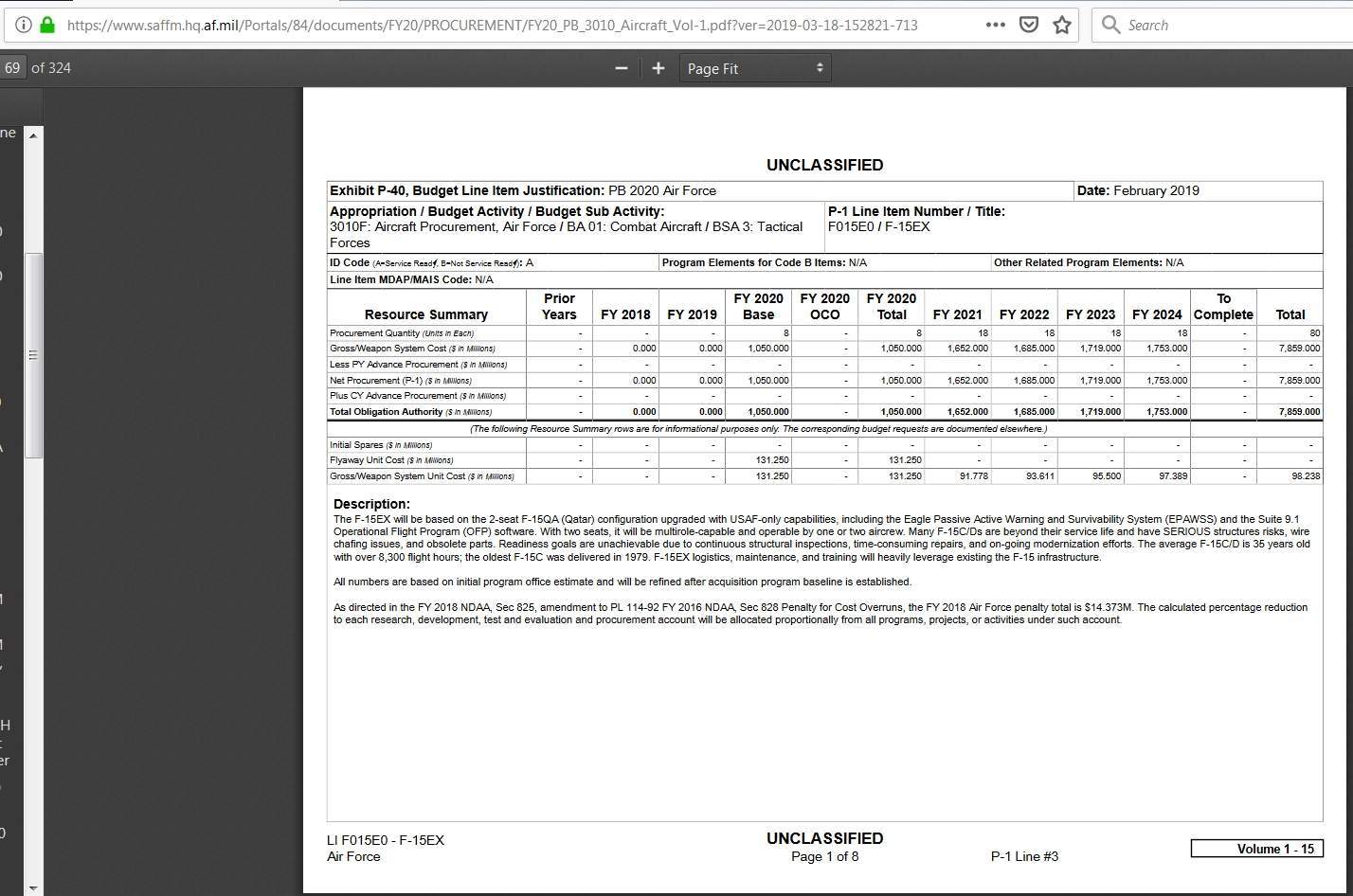Click the sidebar scroll up arrow
Viewport: 1353px width, 896px height.
pyautogui.click(x=33, y=134)
